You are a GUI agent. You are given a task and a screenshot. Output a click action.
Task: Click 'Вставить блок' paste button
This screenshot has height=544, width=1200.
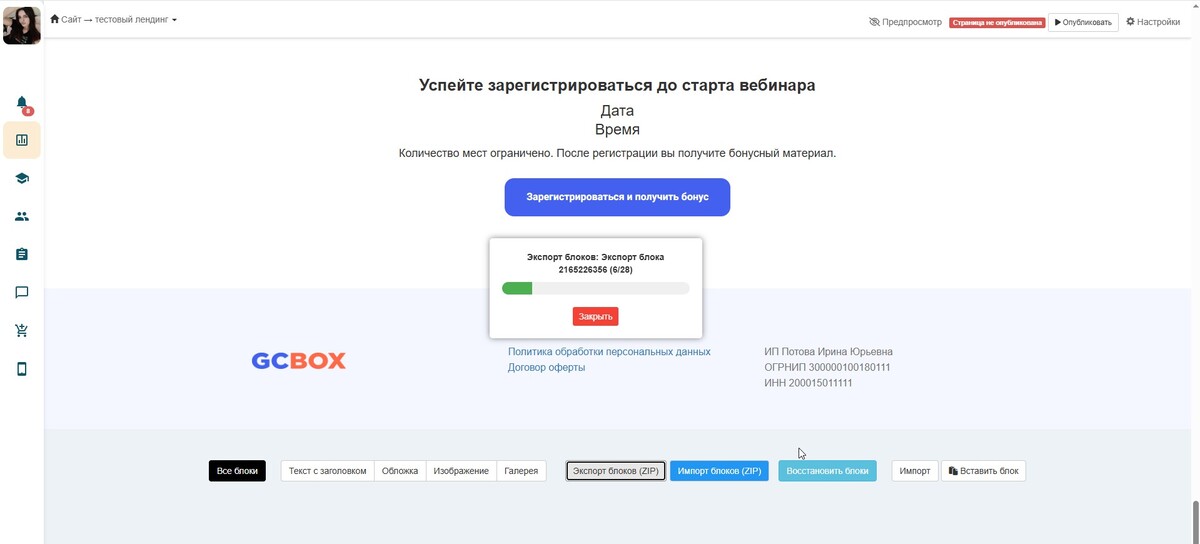click(x=983, y=471)
